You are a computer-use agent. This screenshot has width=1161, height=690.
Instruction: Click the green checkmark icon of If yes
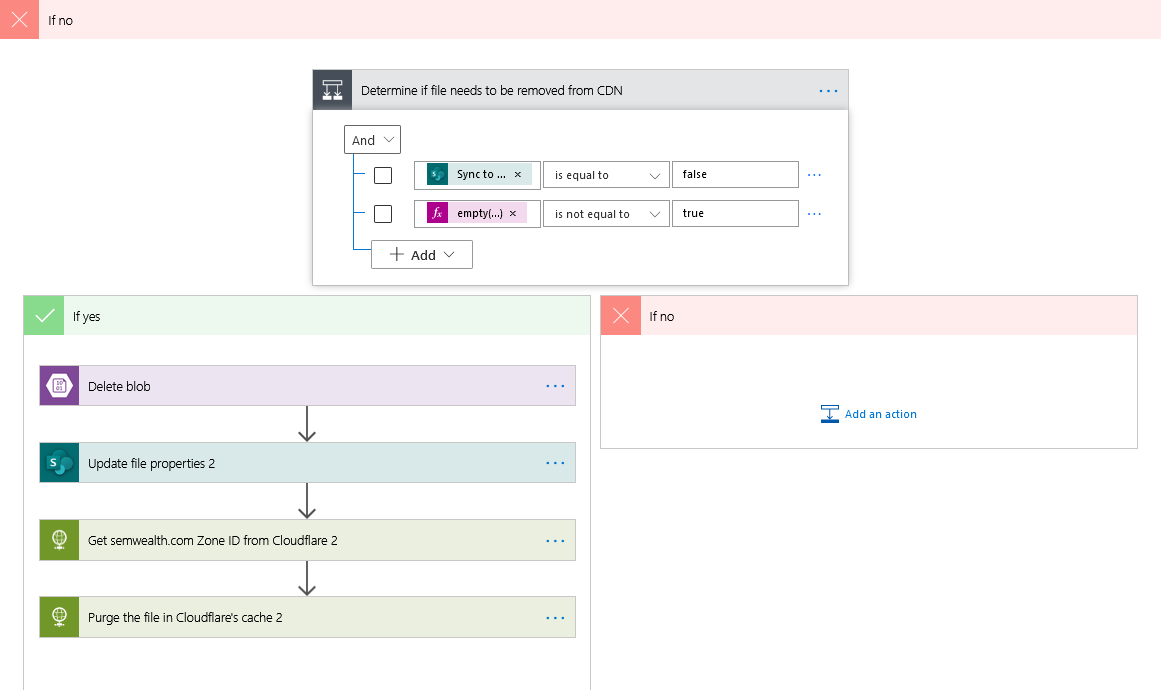(x=44, y=316)
